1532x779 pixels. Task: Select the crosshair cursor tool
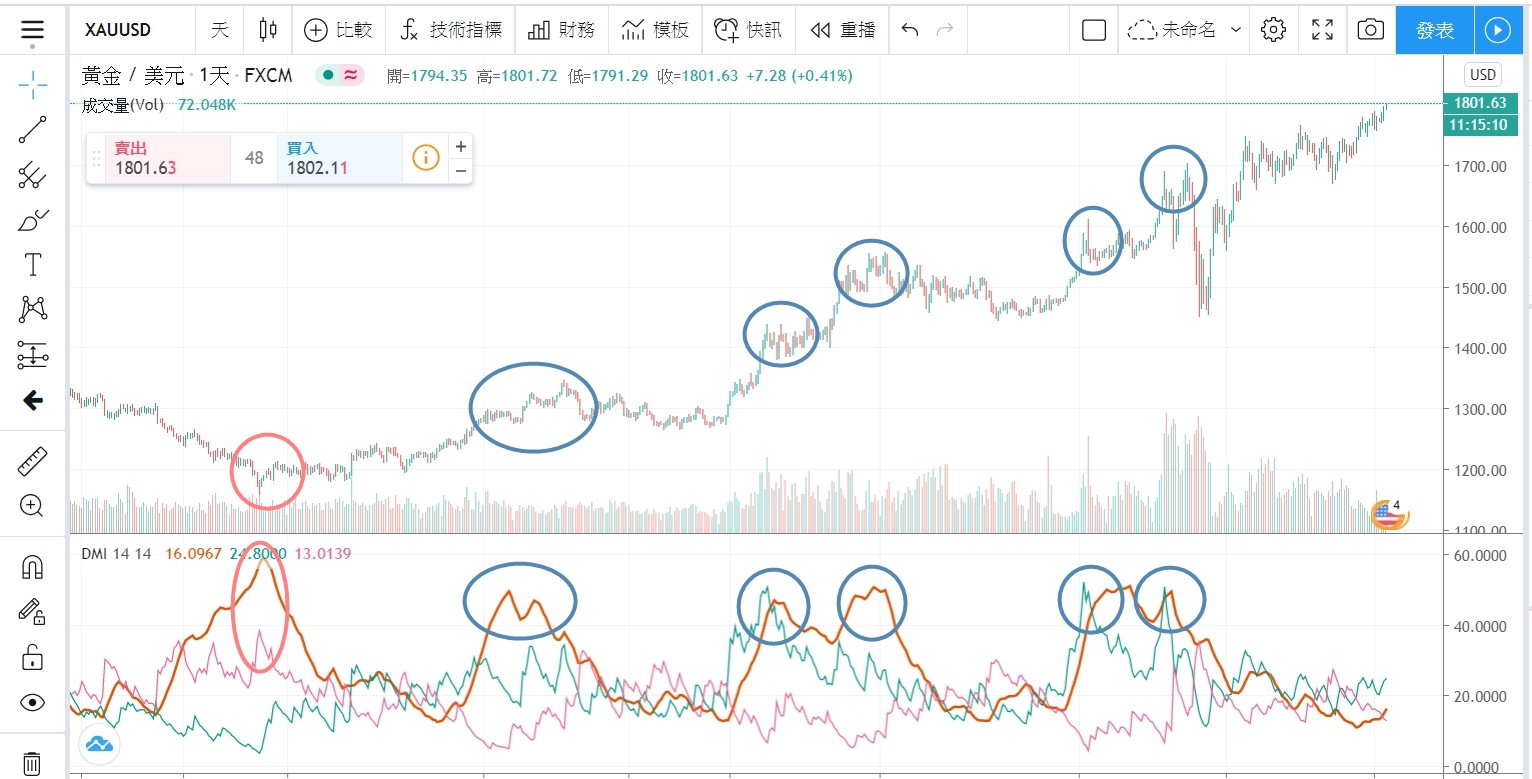pyautogui.click(x=32, y=85)
